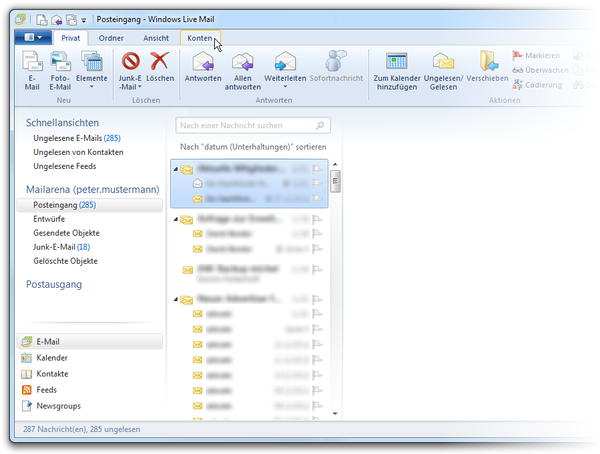Click the scroll down arrow in message list

point(335,413)
